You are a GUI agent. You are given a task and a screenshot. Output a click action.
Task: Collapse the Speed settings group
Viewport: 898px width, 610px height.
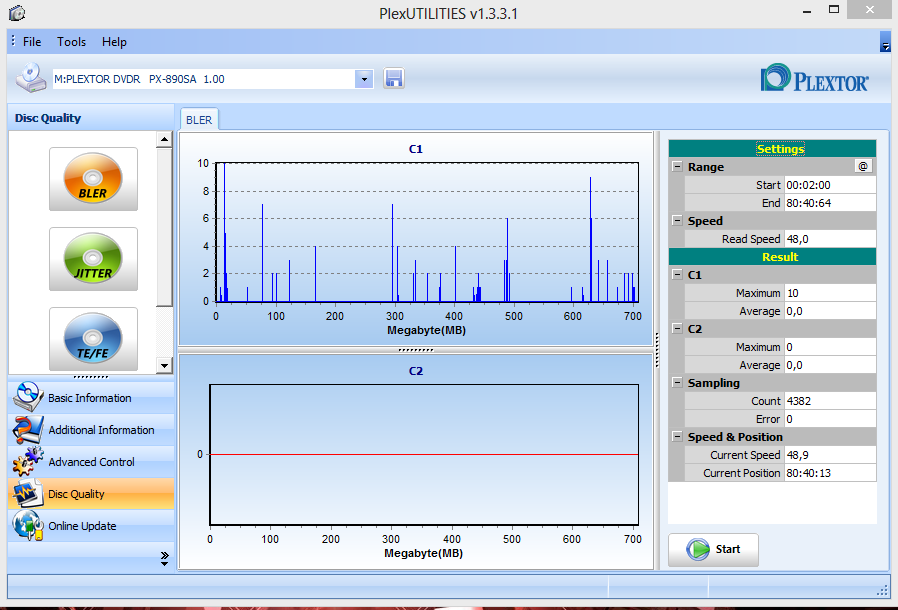click(x=677, y=220)
